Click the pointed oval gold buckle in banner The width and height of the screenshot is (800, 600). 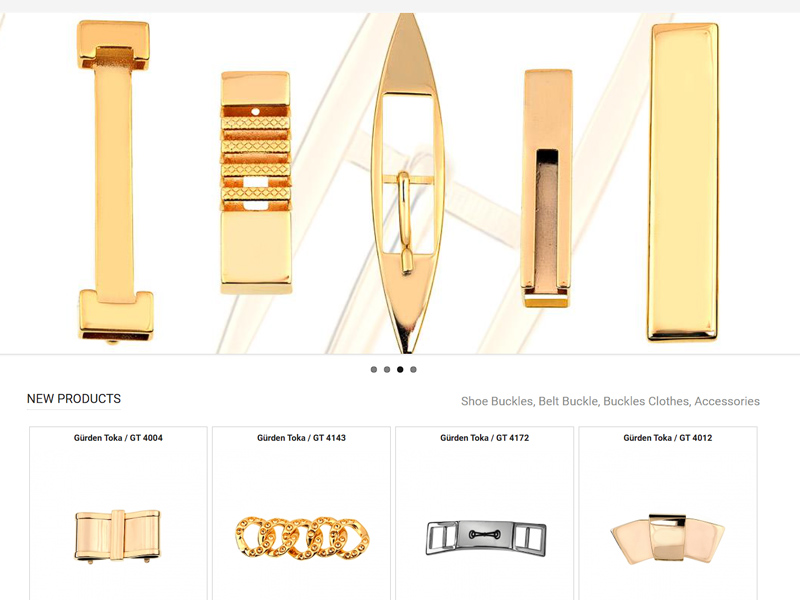(x=407, y=183)
